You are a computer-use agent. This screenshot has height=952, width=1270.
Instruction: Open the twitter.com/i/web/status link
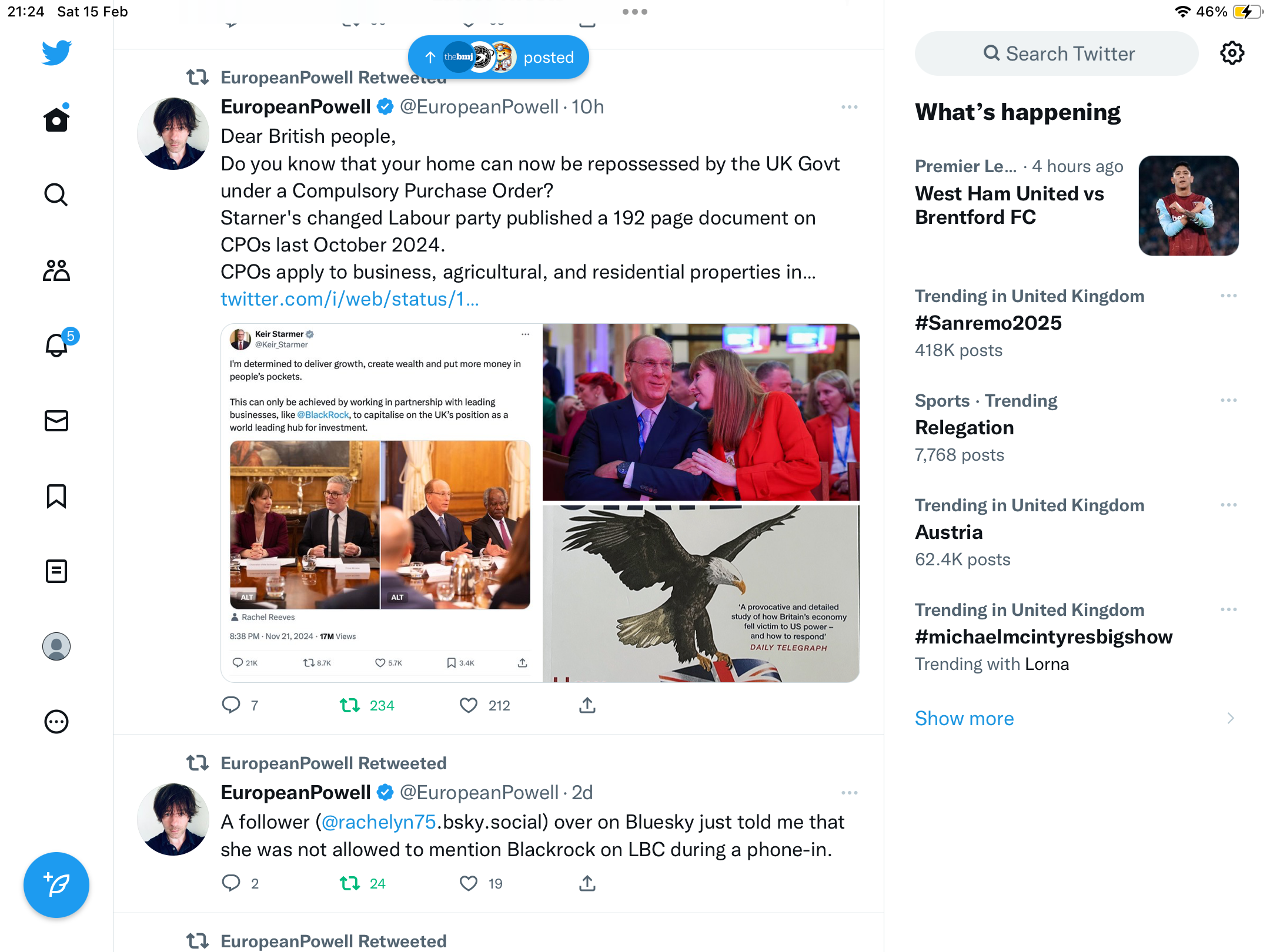click(x=350, y=299)
